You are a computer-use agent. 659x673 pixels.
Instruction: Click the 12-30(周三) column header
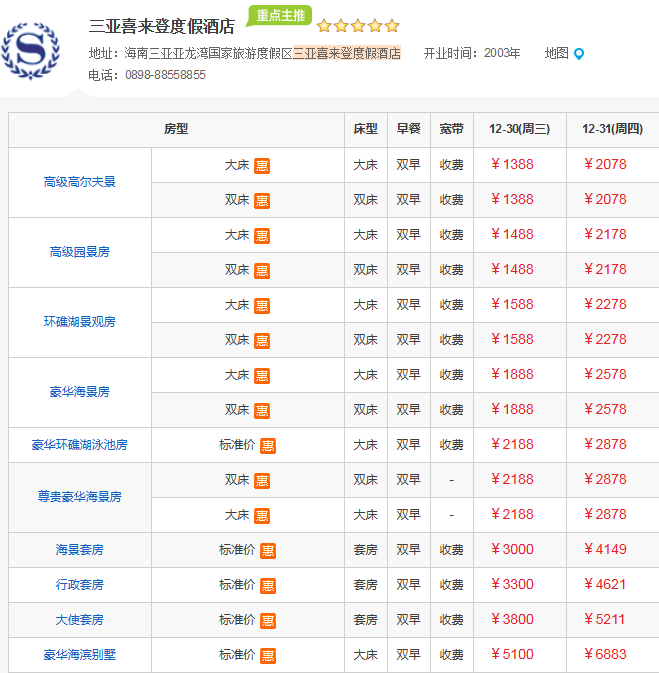[519, 129]
